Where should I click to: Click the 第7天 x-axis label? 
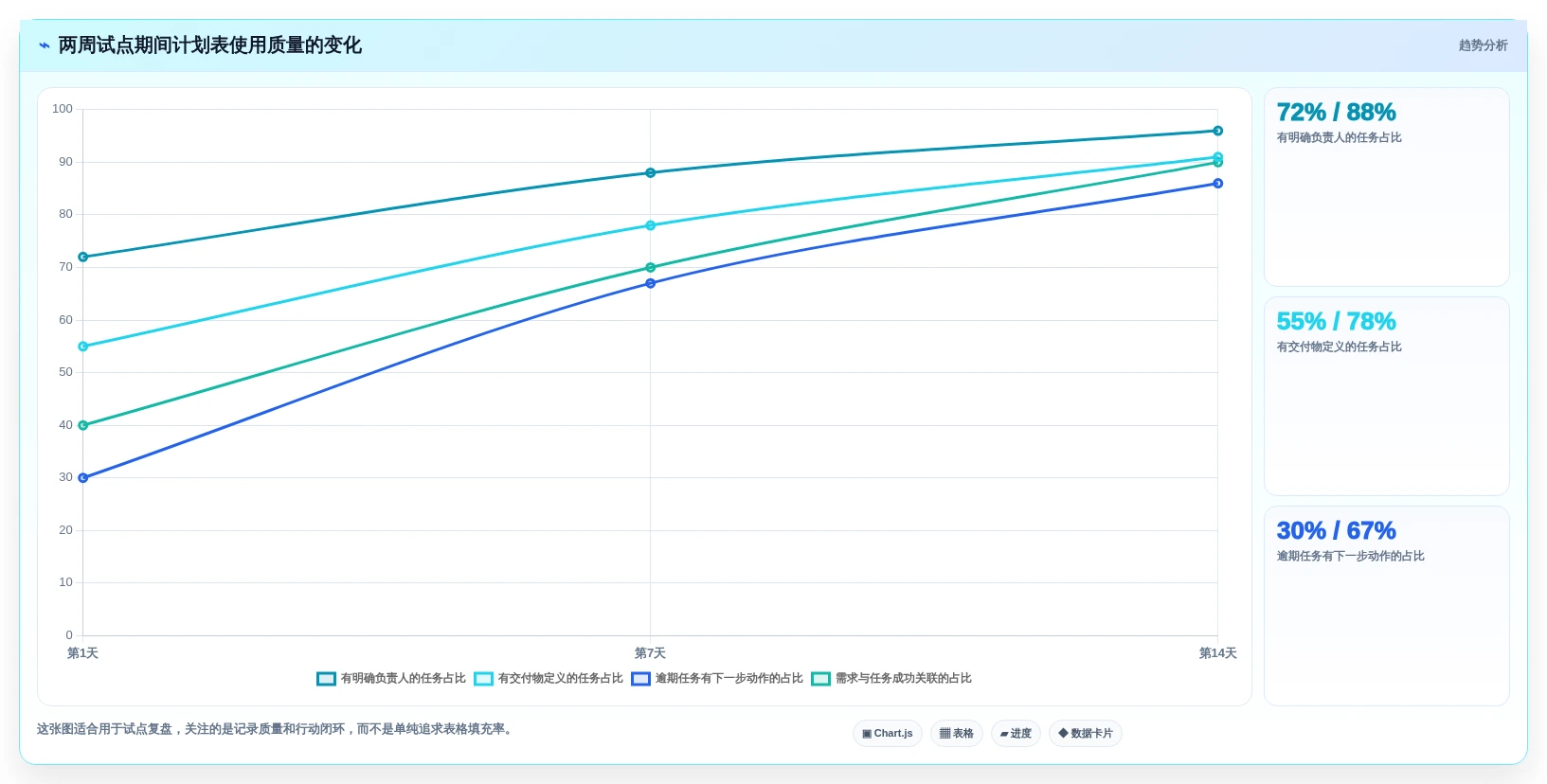click(650, 653)
